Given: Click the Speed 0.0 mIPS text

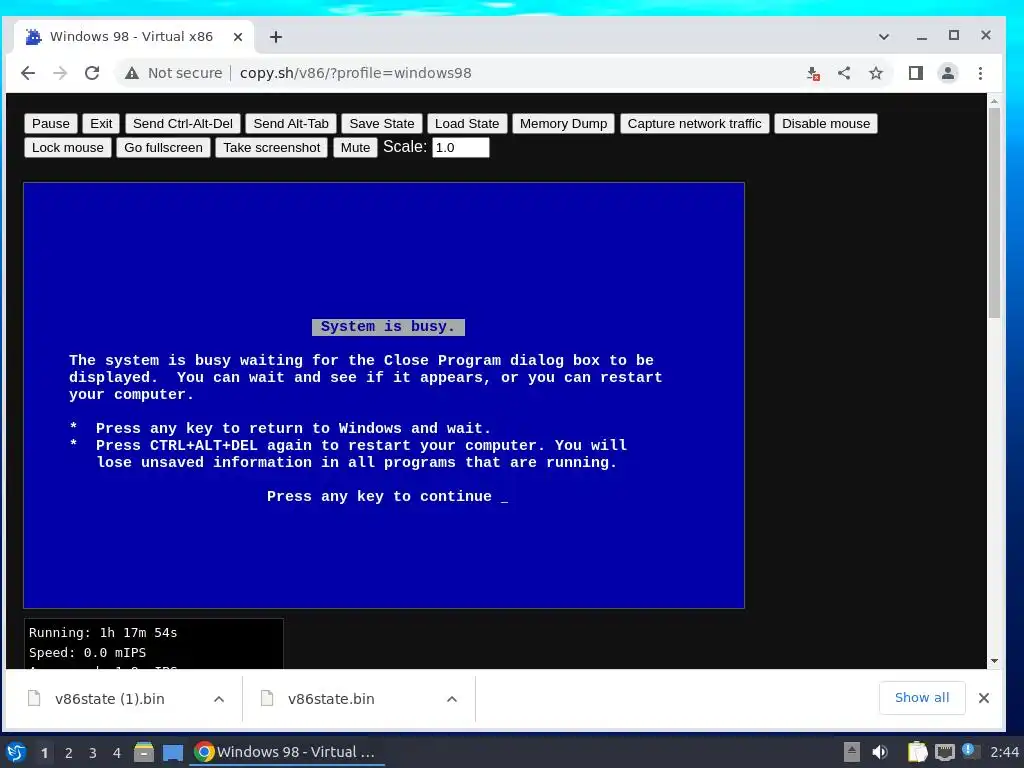Looking at the screenshot, I should (x=88, y=652).
